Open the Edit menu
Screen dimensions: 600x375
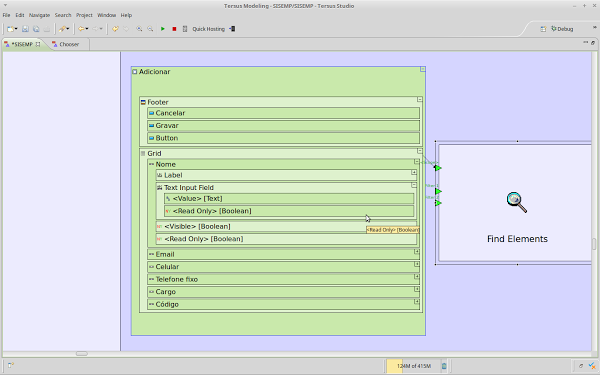pos(20,15)
